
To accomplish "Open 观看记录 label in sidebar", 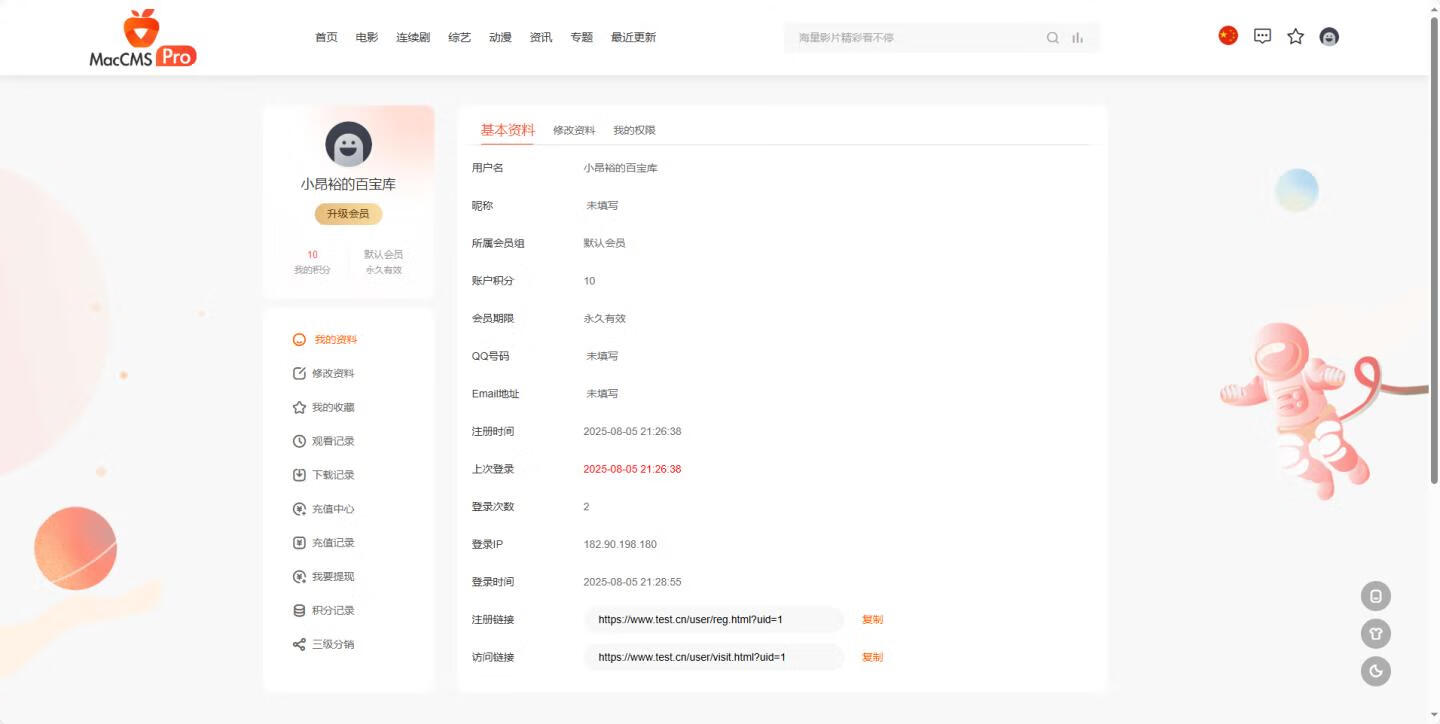I will (x=333, y=441).
